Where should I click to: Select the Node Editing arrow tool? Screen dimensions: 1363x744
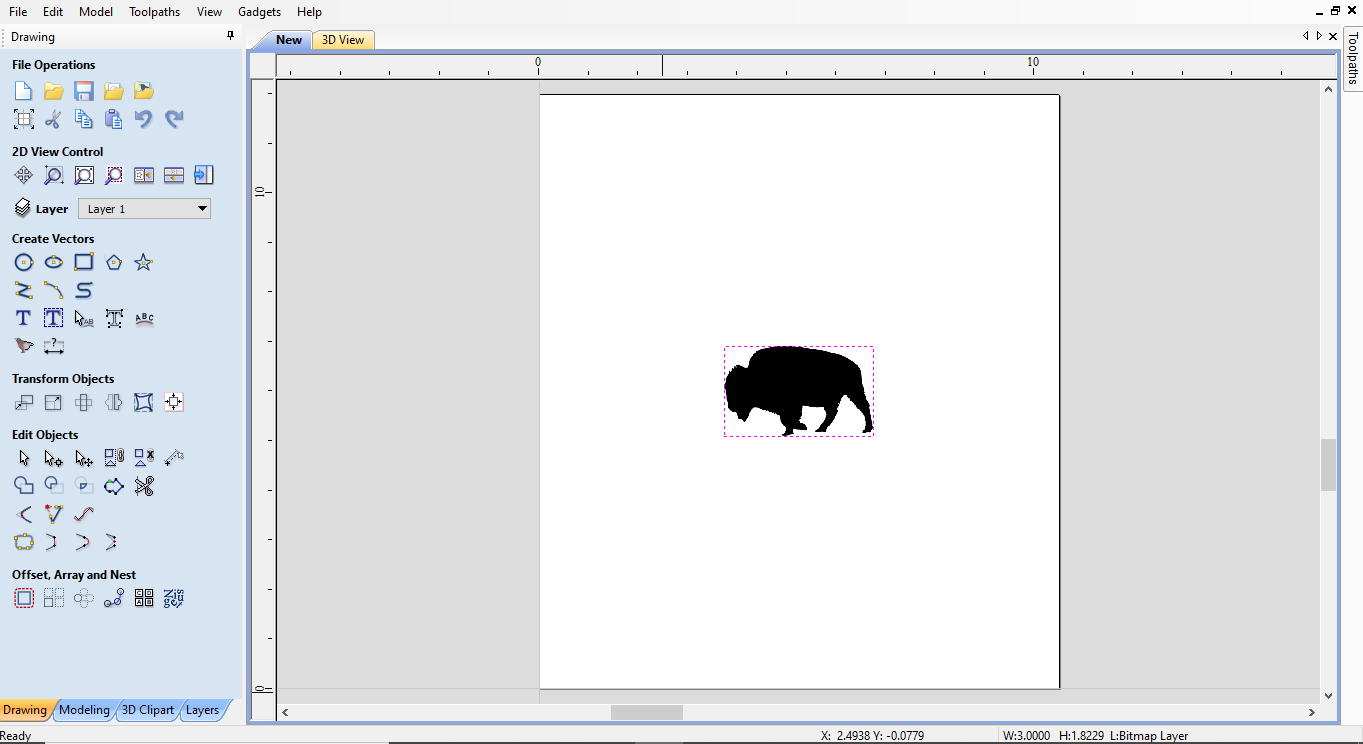pos(54,458)
